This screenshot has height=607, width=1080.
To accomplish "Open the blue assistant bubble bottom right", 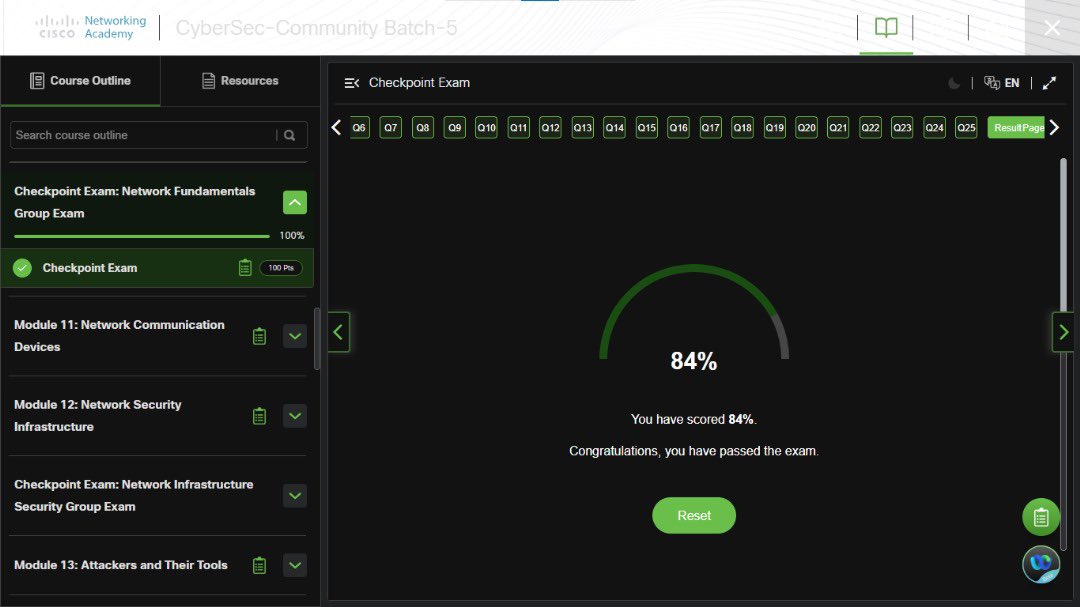I will point(1040,565).
